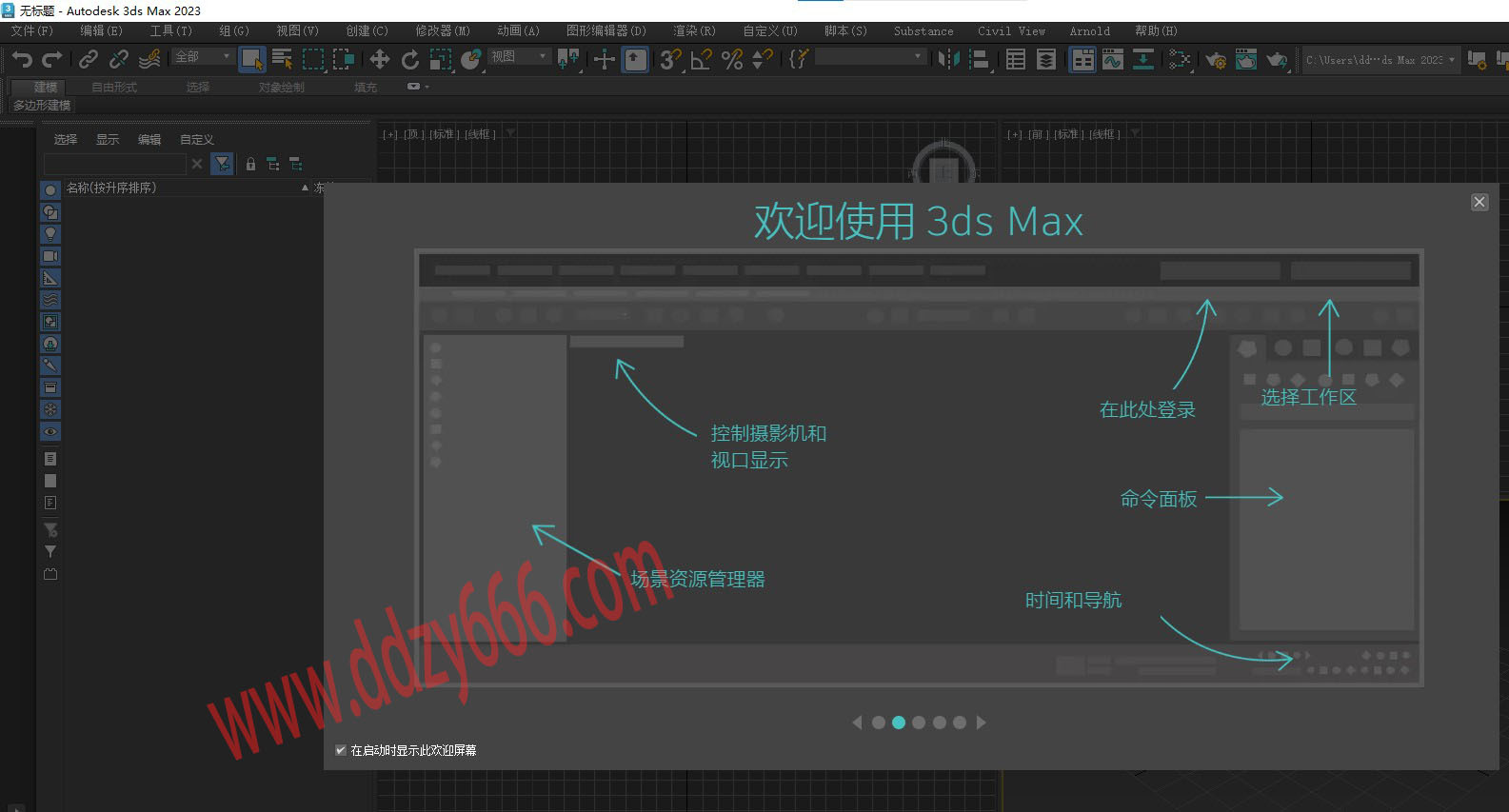
Task: Choose the Bind to Space Warp tool
Action: (149, 60)
